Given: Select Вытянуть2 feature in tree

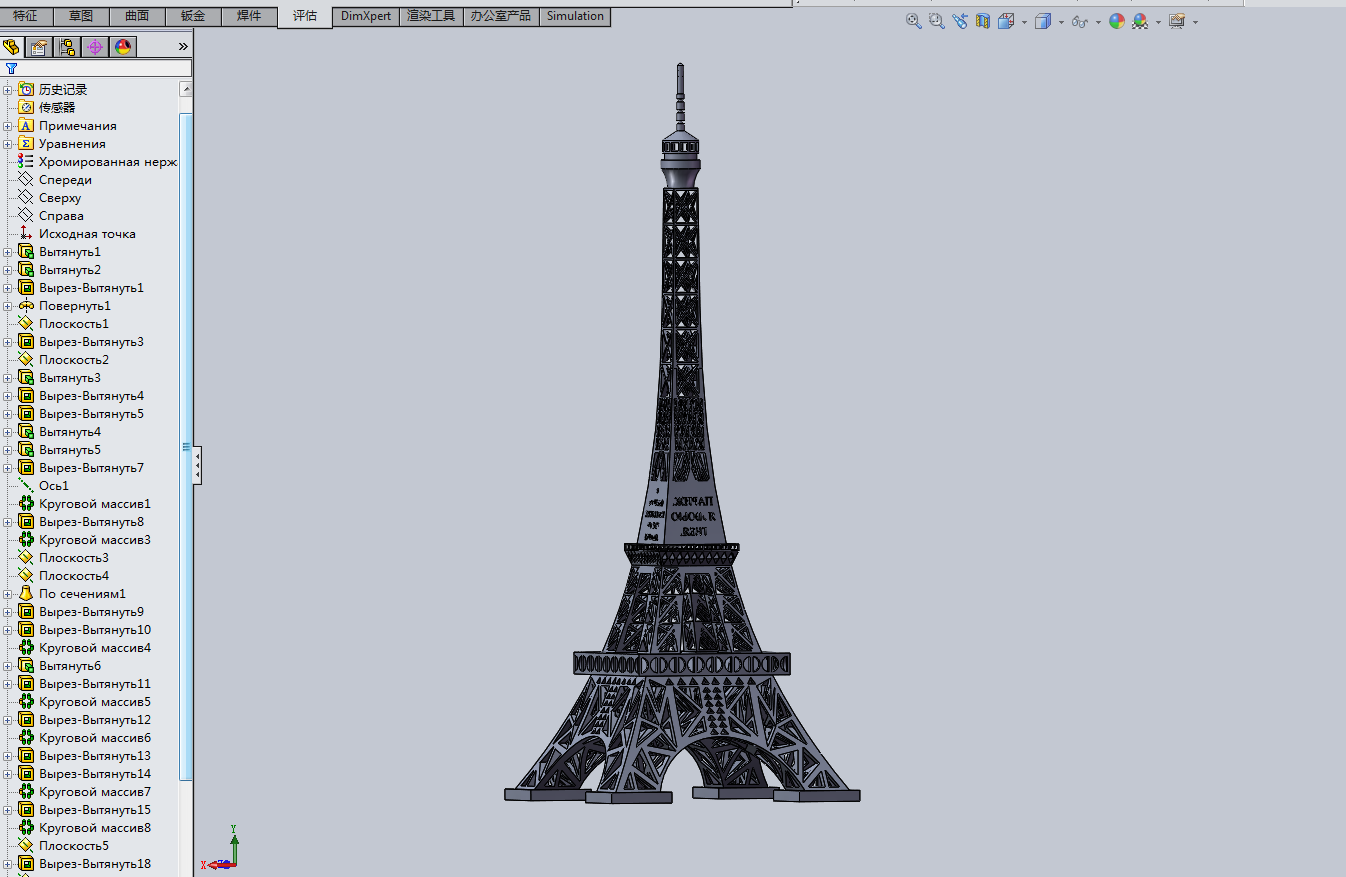Looking at the screenshot, I should (x=70, y=270).
